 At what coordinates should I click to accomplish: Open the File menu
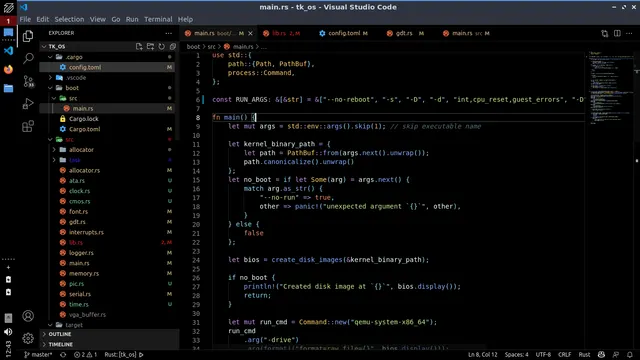click(x=25, y=19)
